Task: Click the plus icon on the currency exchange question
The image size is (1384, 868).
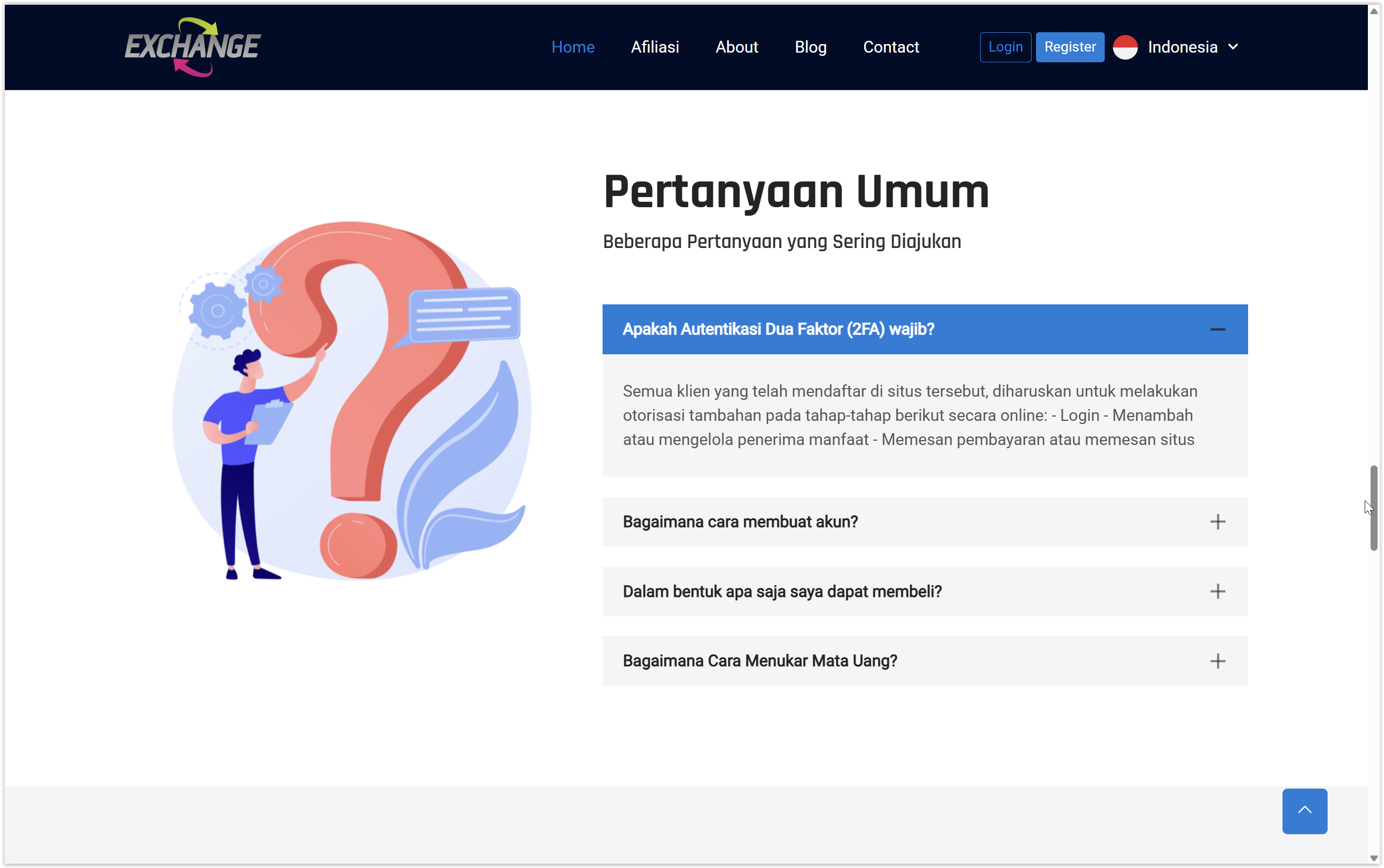Action: (1219, 661)
